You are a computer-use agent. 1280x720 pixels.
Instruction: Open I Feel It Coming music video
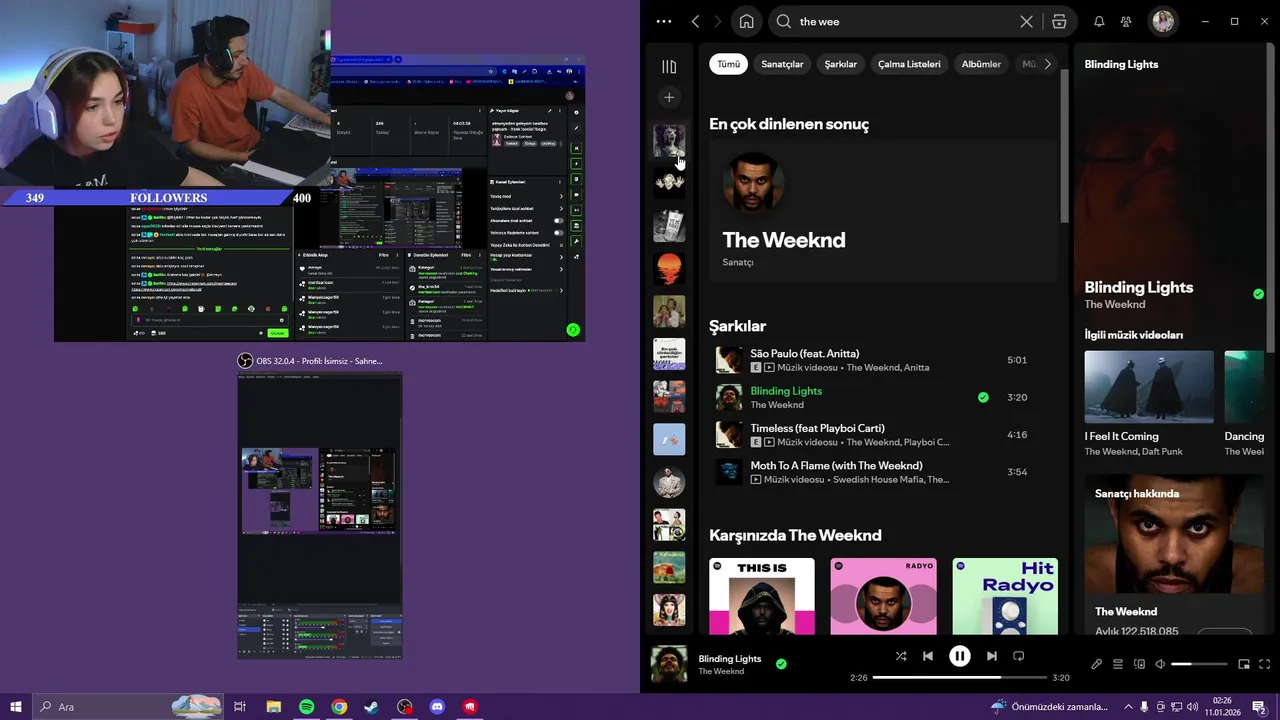(x=1149, y=387)
